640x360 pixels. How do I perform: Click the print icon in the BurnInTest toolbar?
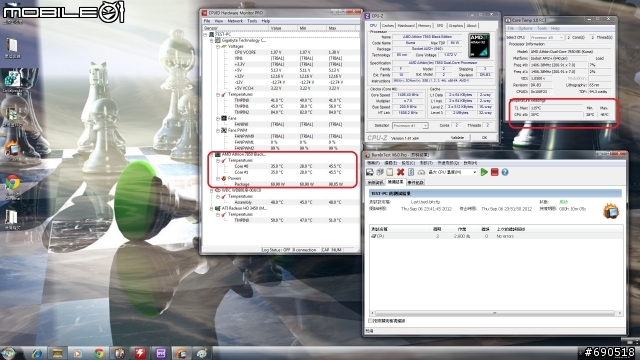[x=380, y=172]
